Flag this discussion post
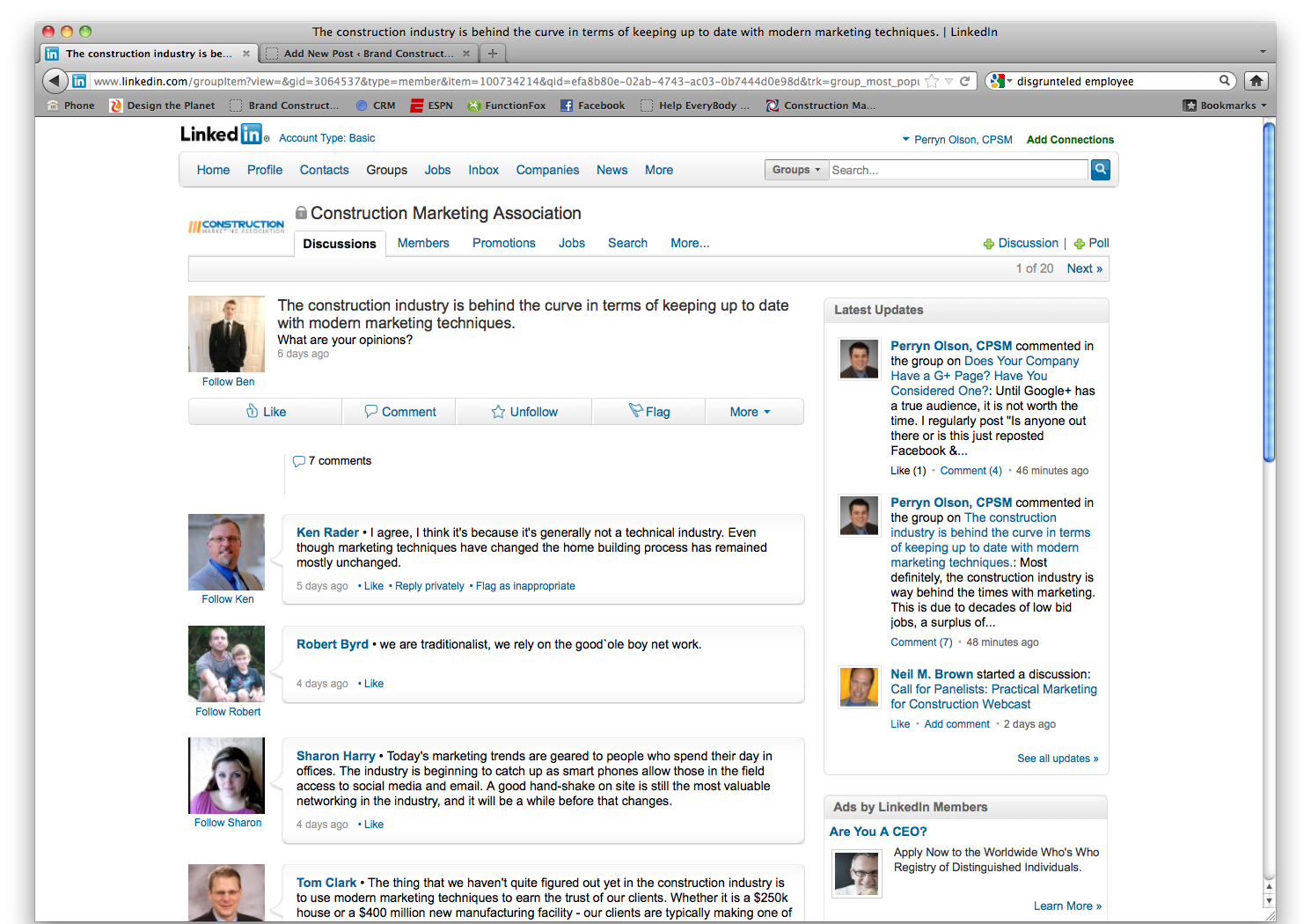The width and height of the screenshot is (1311, 924). 649,412
